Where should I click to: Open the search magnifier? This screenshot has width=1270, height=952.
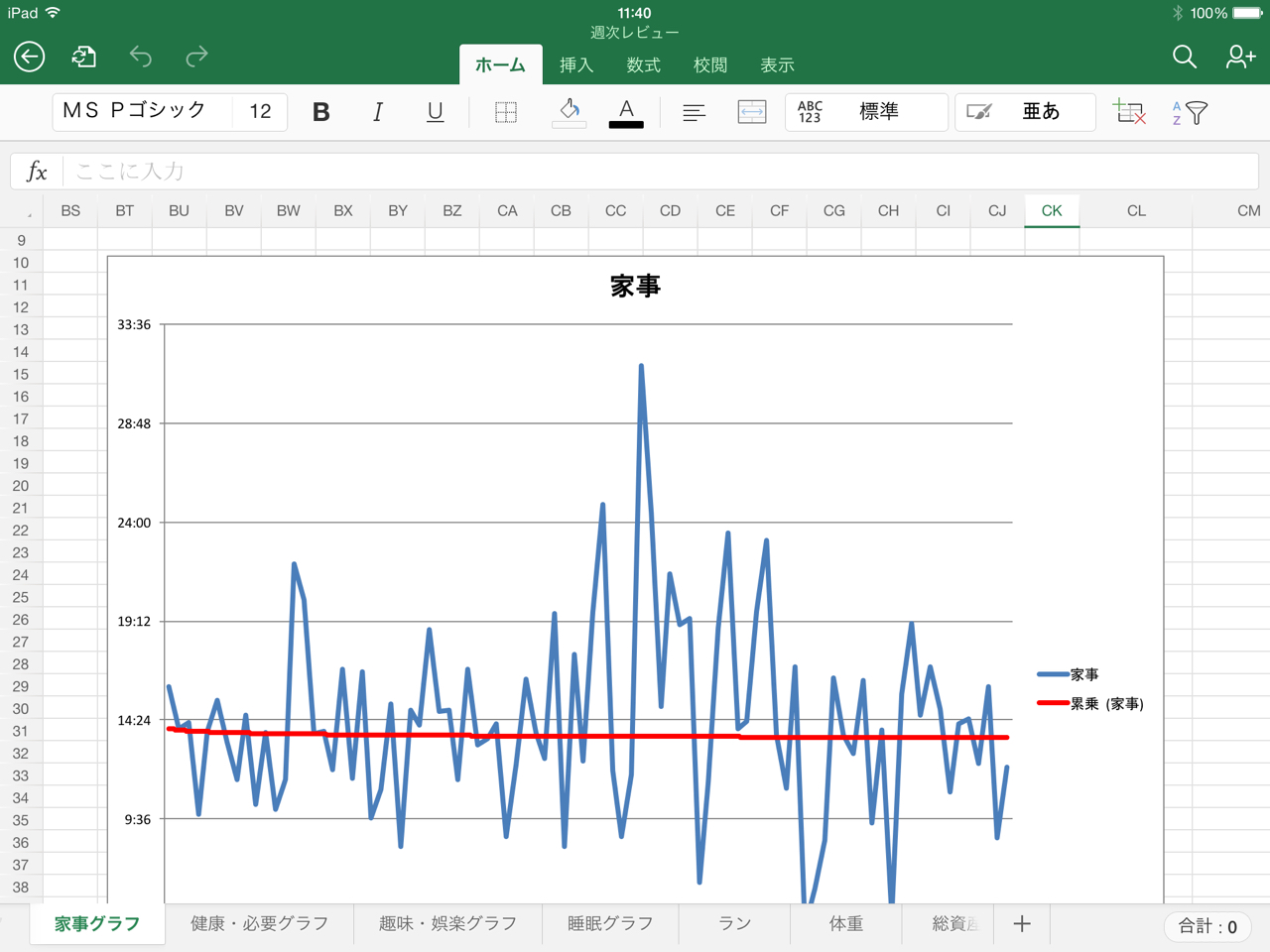1184,57
